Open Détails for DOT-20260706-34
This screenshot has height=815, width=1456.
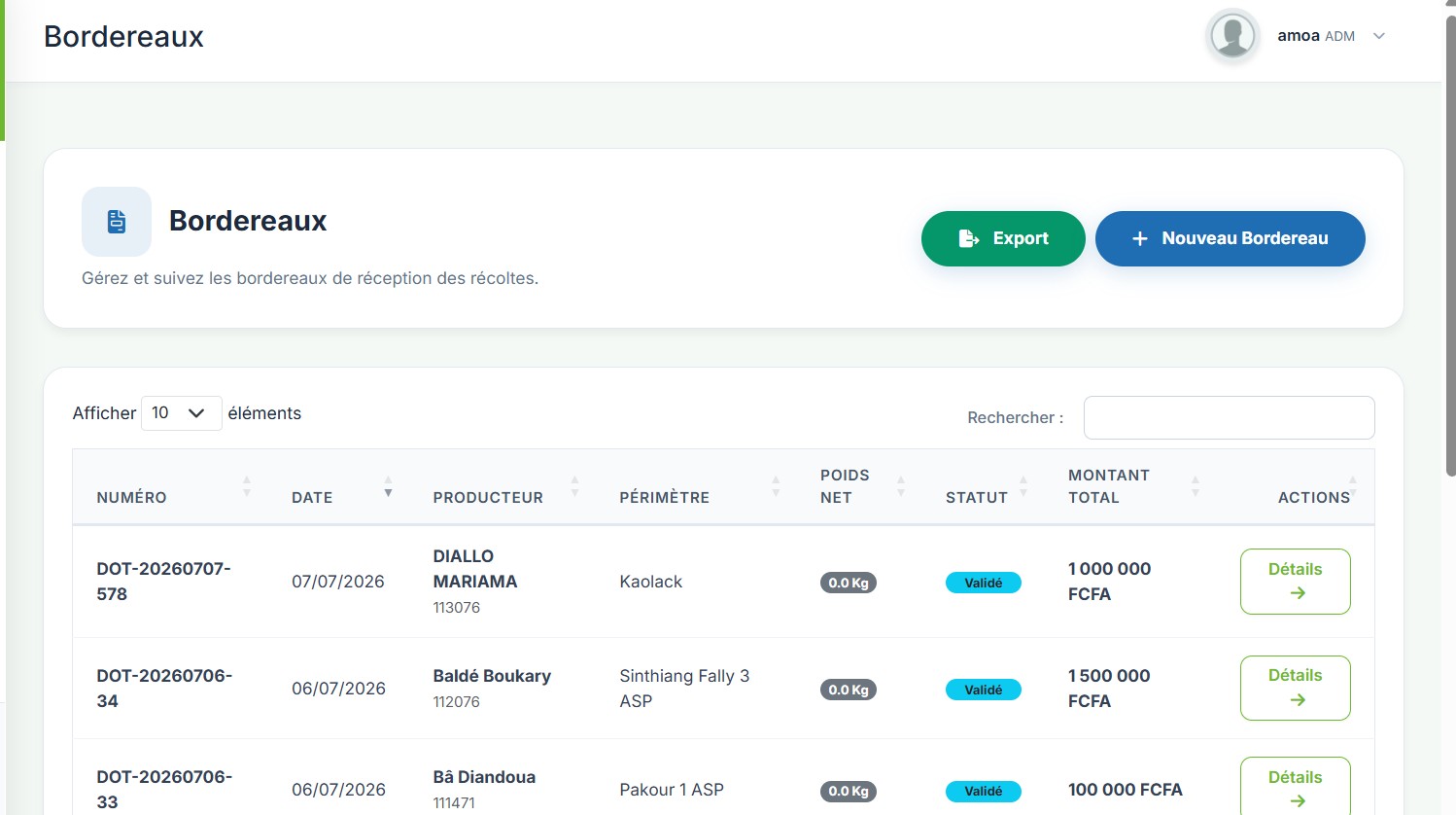pos(1295,688)
